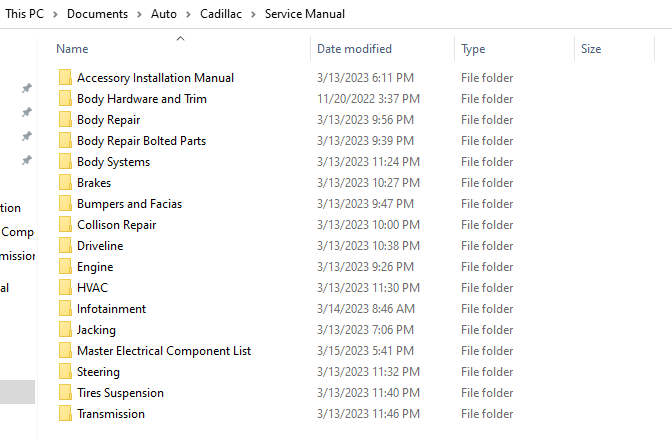Image resolution: width=672 pixels, height=440 pixels.
Task: Expand breadcrumb chevron after Documents
Action: coord(139,14)
